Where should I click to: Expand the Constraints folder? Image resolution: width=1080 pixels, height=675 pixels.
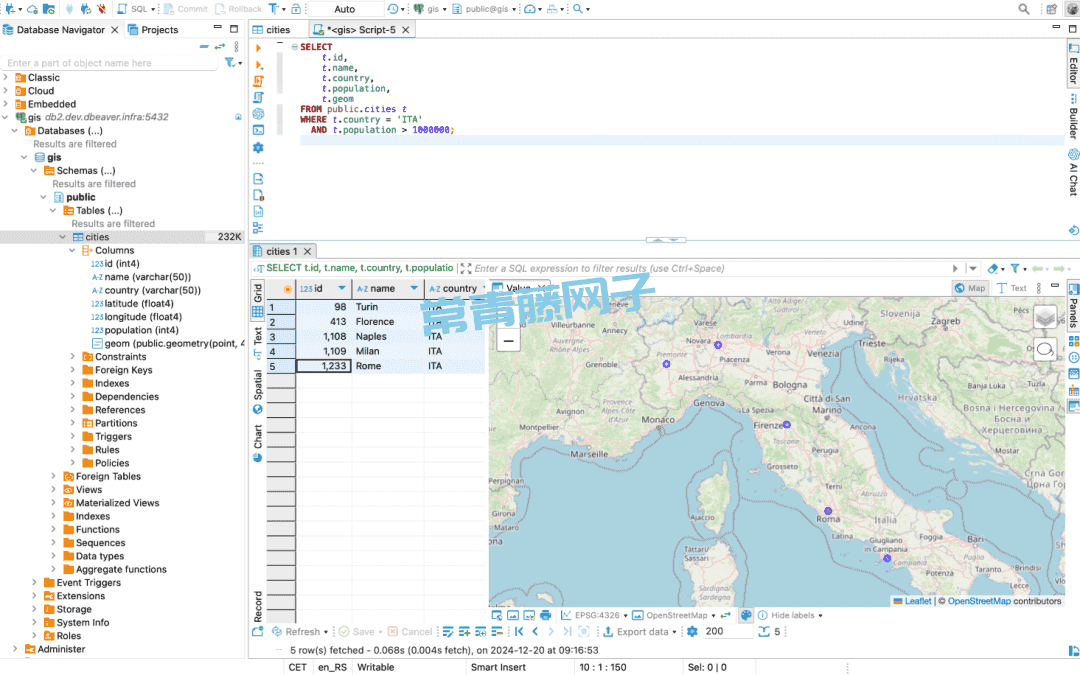(x=72, y=357)
